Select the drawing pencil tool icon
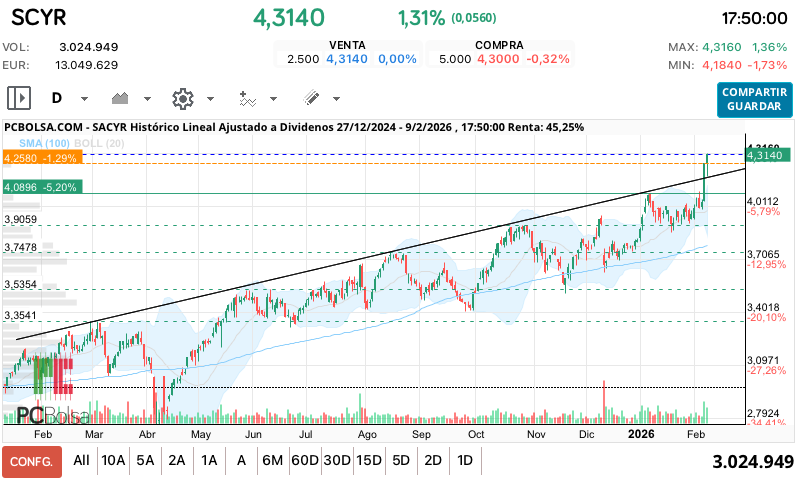808x483 pixels. (x=311, y=98)
